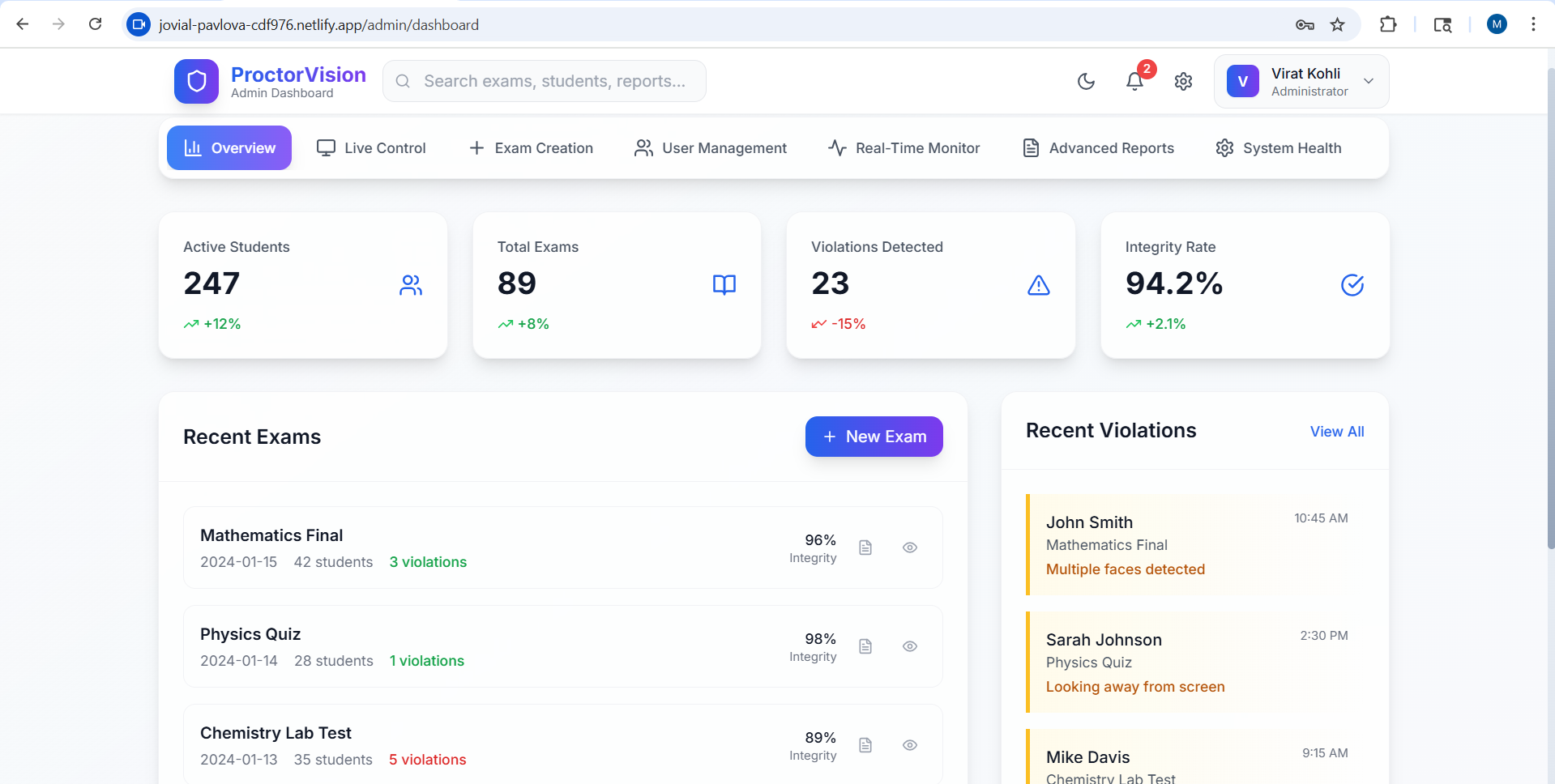
Task: Open settings gear in header
Action: [x=1183, y=81]
